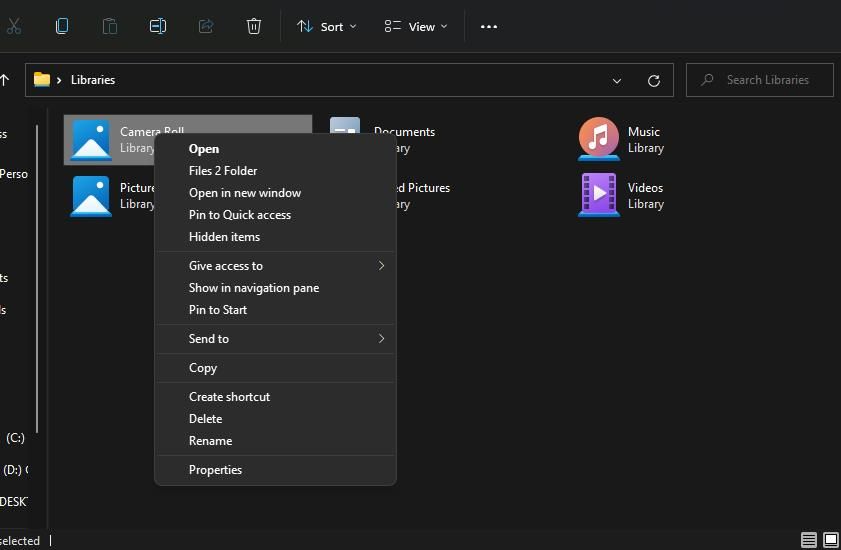Screen dimensions: 841x550
Task: Switch to large icons view layout
Action: coord(830,540)
